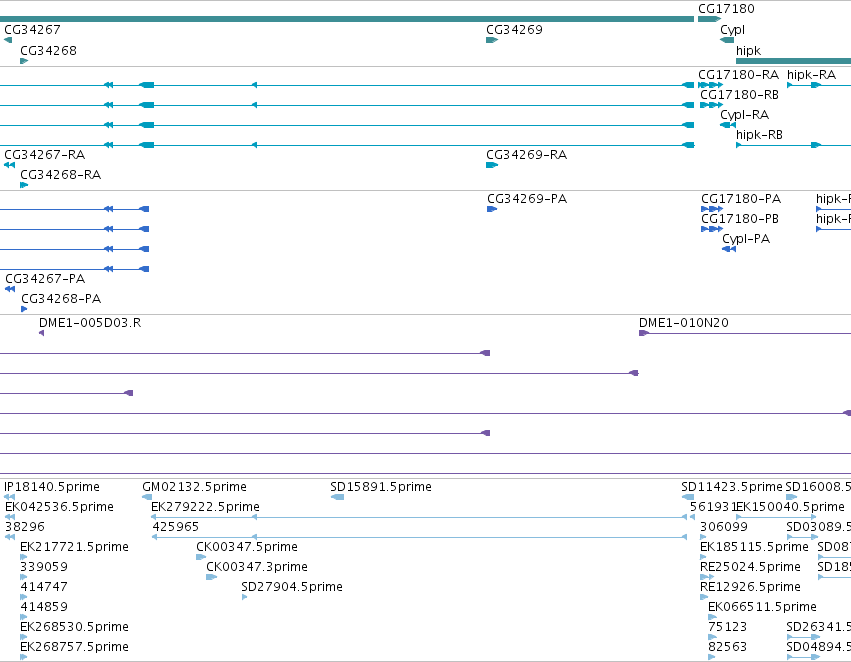Click the hipk-RB transcript label
Viewport: 851px width, 662px height.
[x=759, y=135]
